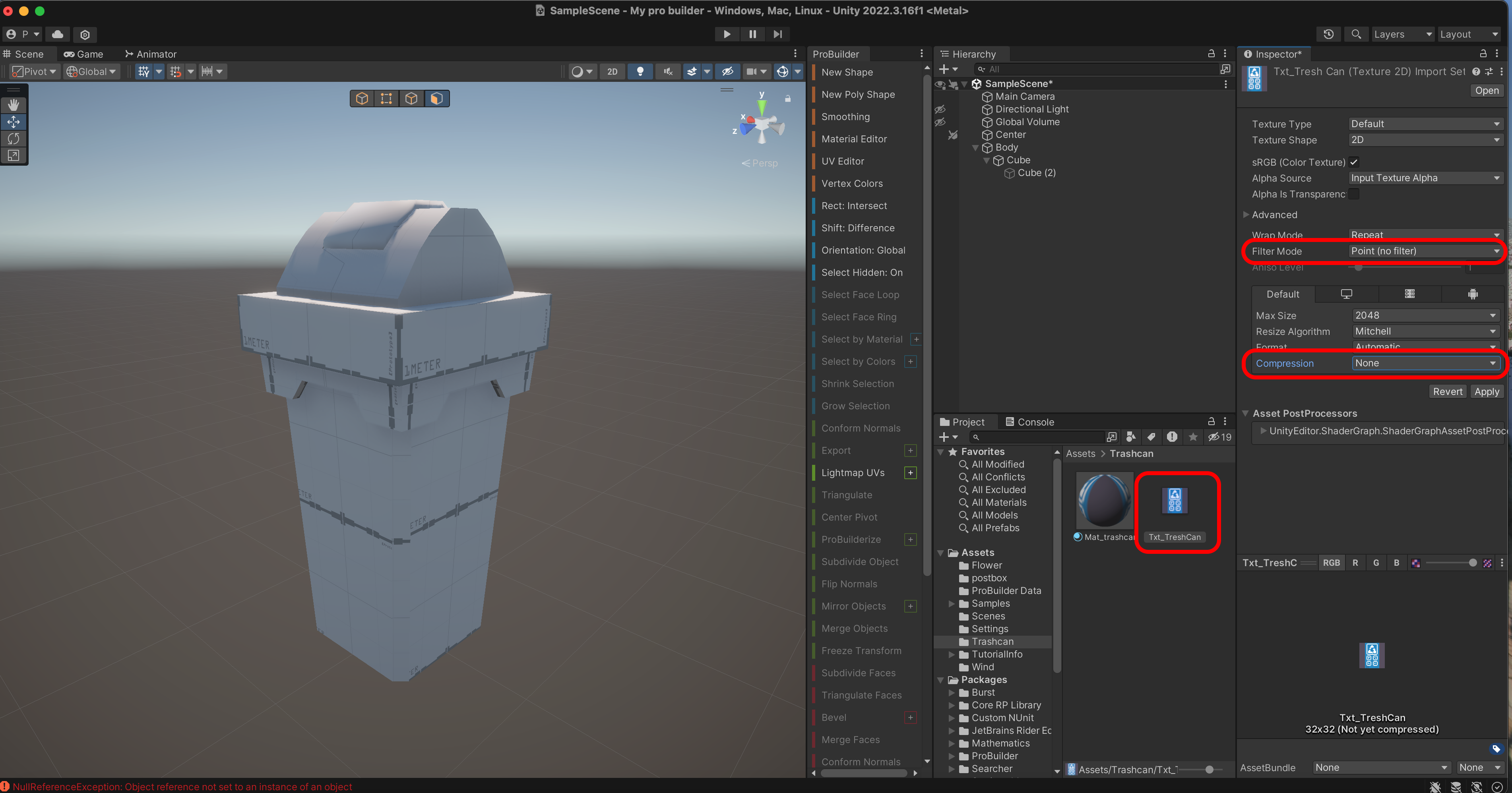The width and height of the screenshot is (1512, 793).
Task: Open the undo history icon
Action: (x=1329, y=34)
